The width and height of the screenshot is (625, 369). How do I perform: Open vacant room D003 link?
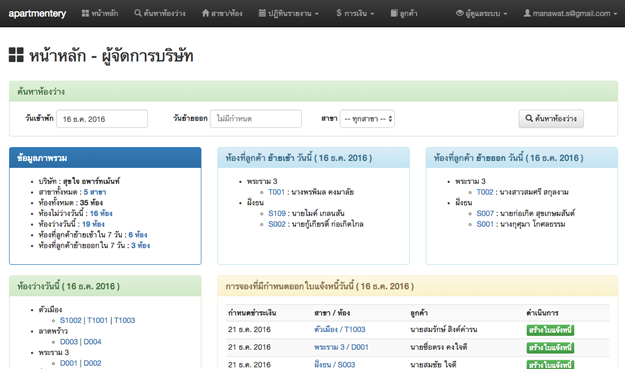(69, 342)
